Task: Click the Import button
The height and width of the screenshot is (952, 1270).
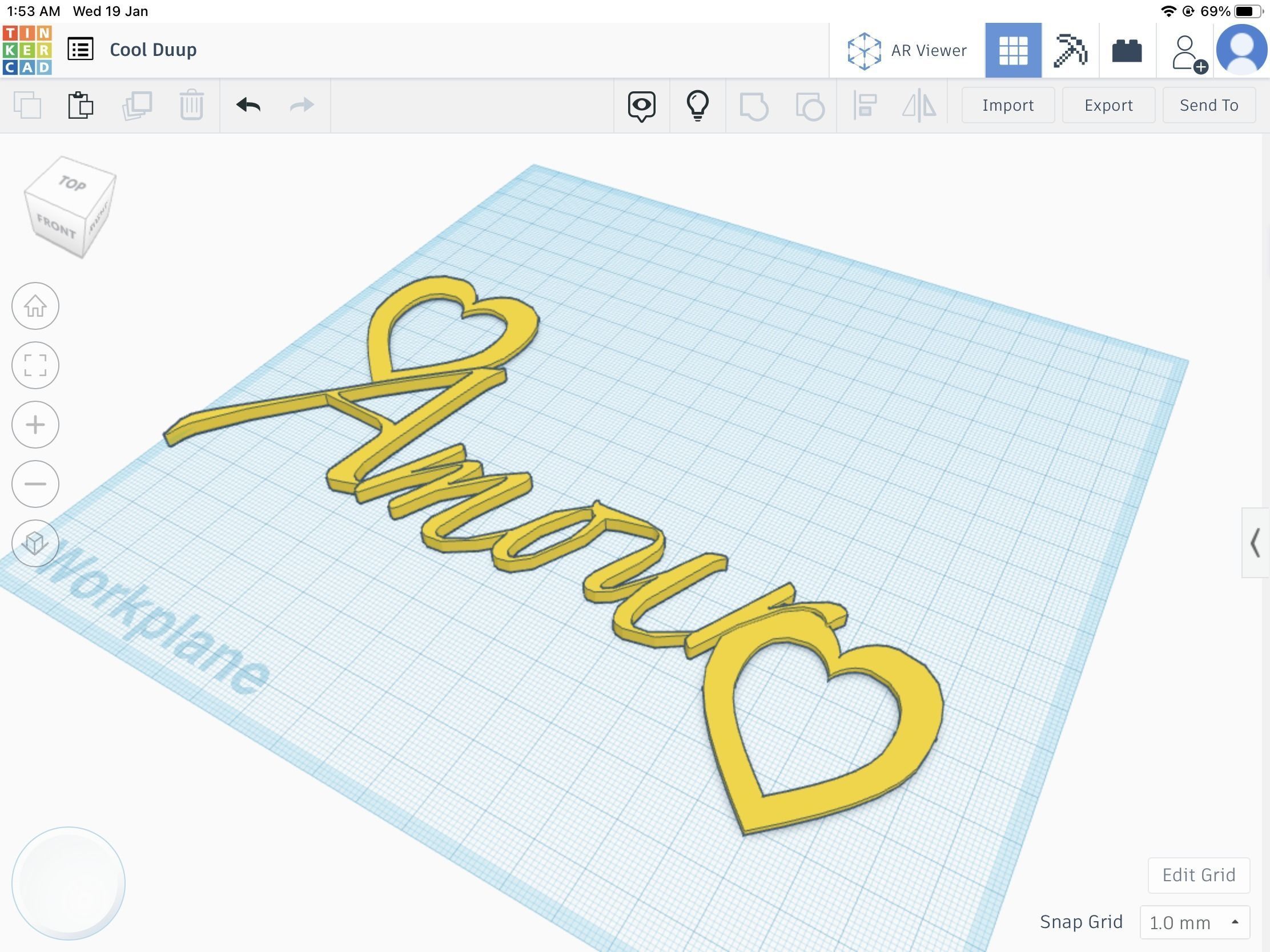Action: 1008,105
